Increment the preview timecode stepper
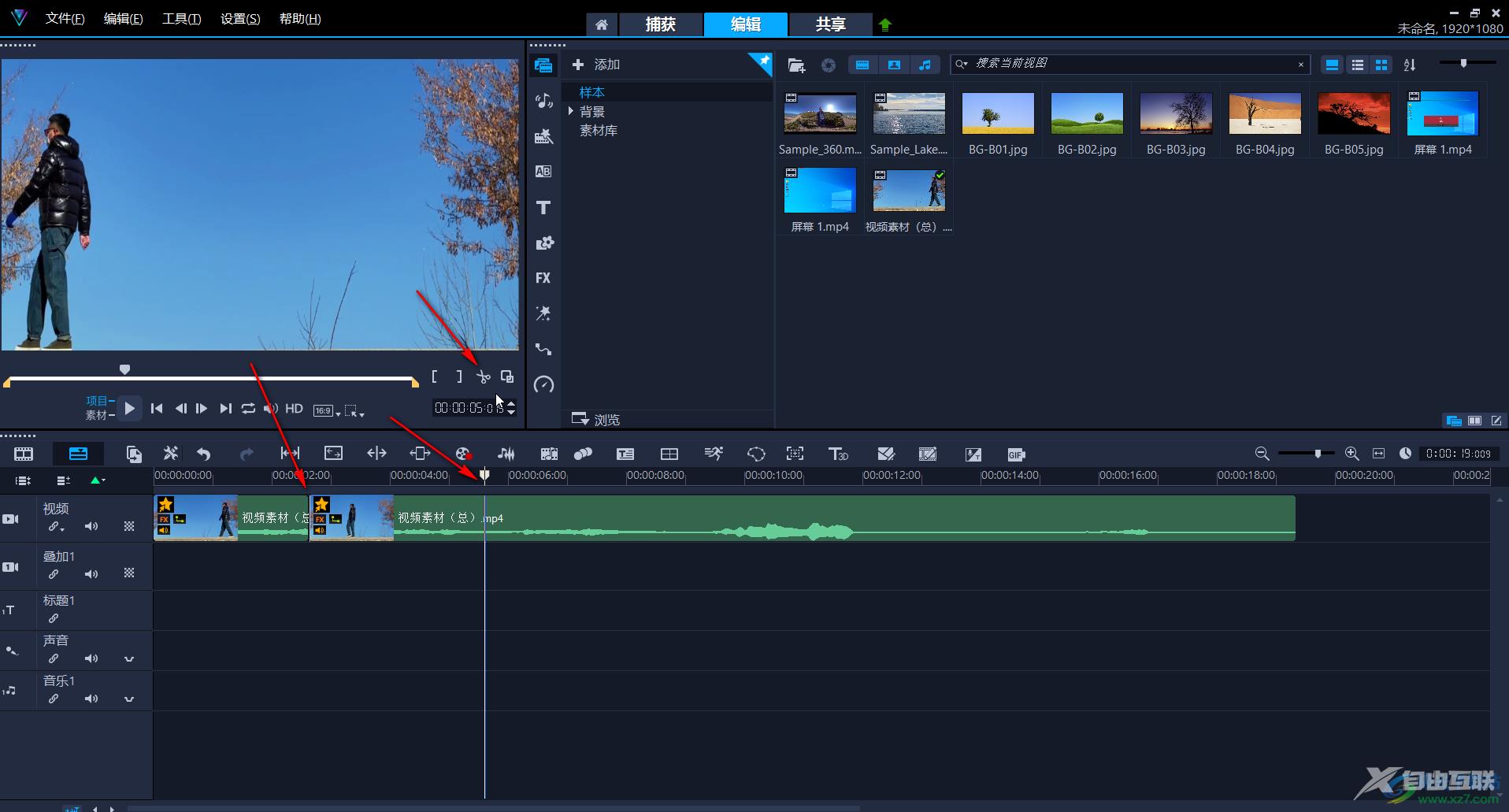 [x=511, y=403]
